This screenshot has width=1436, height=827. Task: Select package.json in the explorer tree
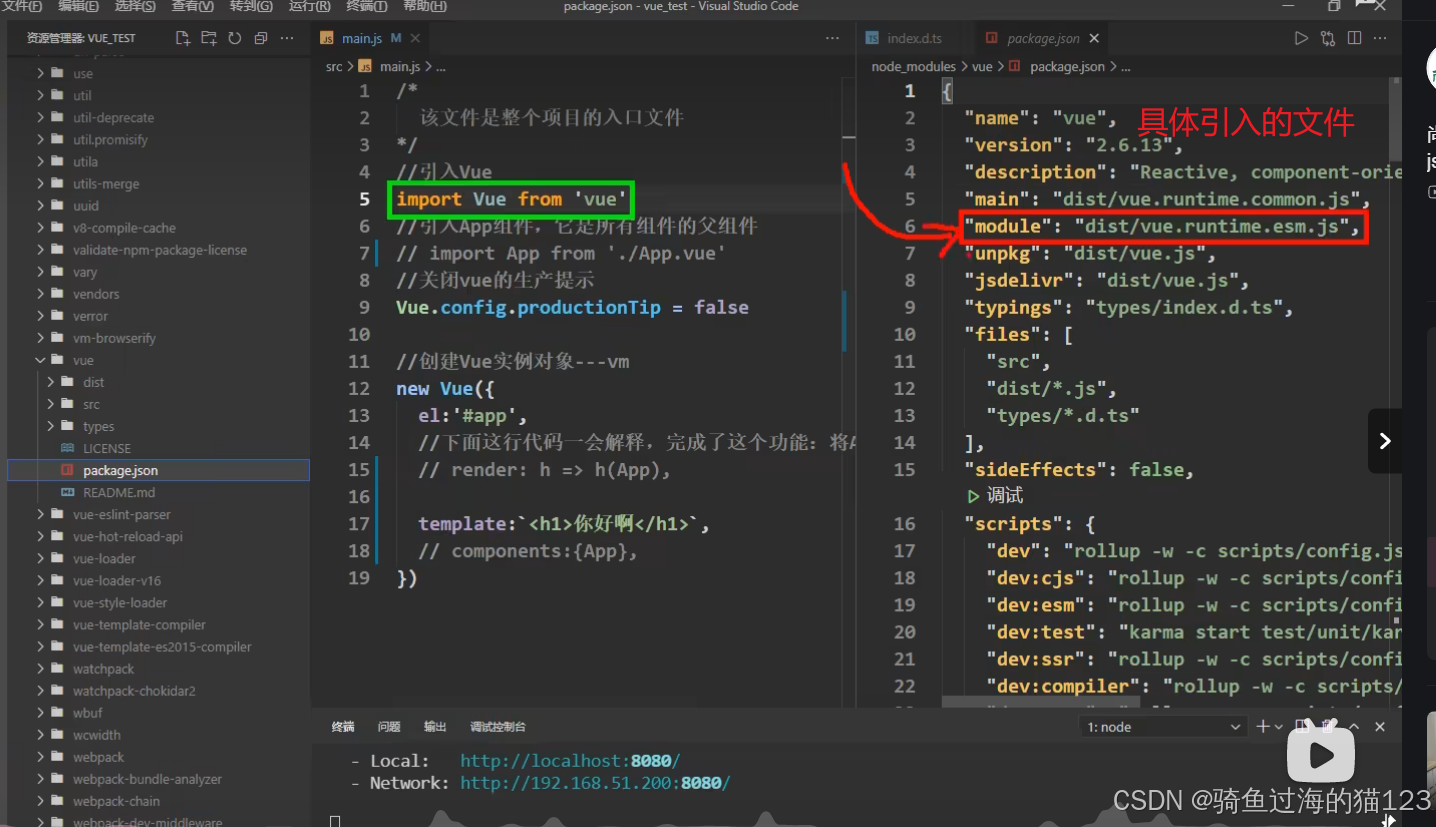click(x=159, y=470)
